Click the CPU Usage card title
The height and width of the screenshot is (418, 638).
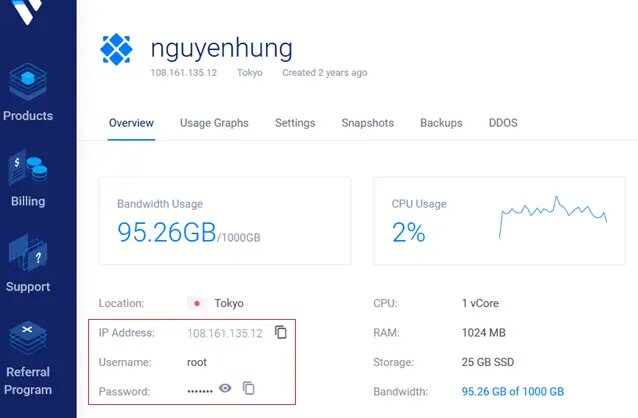click(419, 204)
